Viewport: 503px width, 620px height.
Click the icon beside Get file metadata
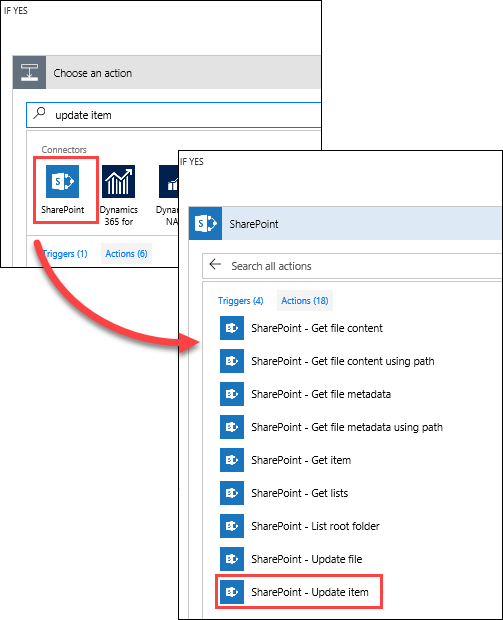(x=232, y=394)
